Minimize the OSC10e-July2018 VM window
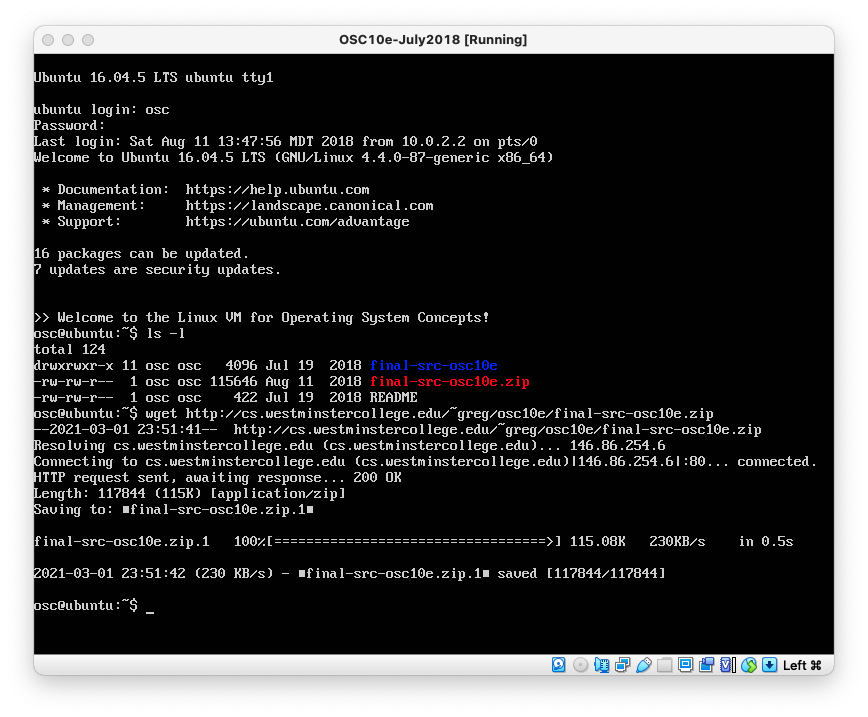The height and width of the screenshot is (717, 868). click(68, 40)
